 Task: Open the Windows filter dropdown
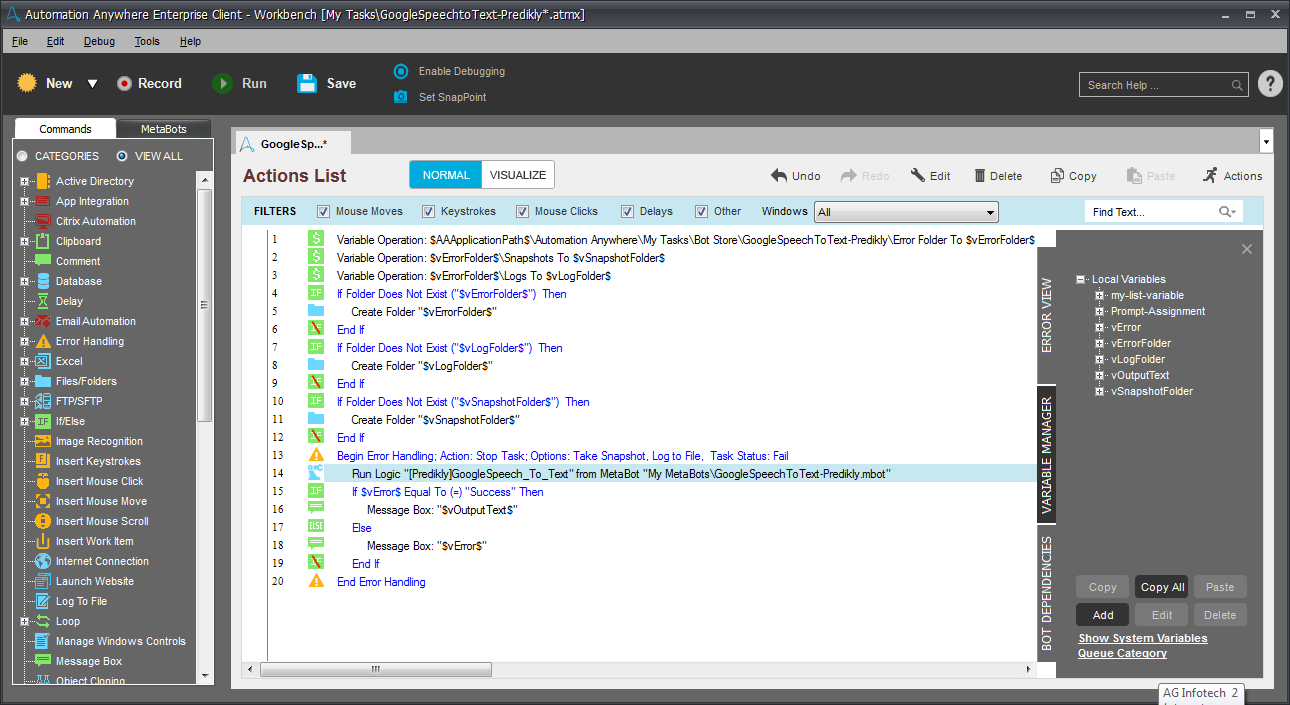(x=906, y=212)
